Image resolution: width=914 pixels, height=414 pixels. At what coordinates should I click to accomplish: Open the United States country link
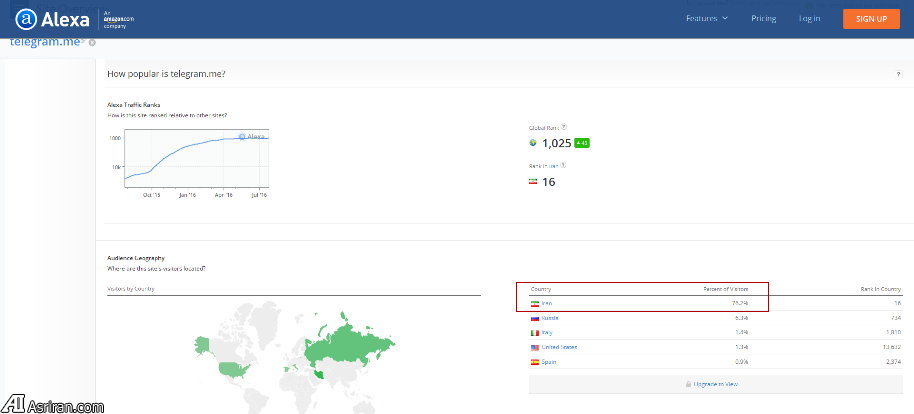(x=560, y=347)
